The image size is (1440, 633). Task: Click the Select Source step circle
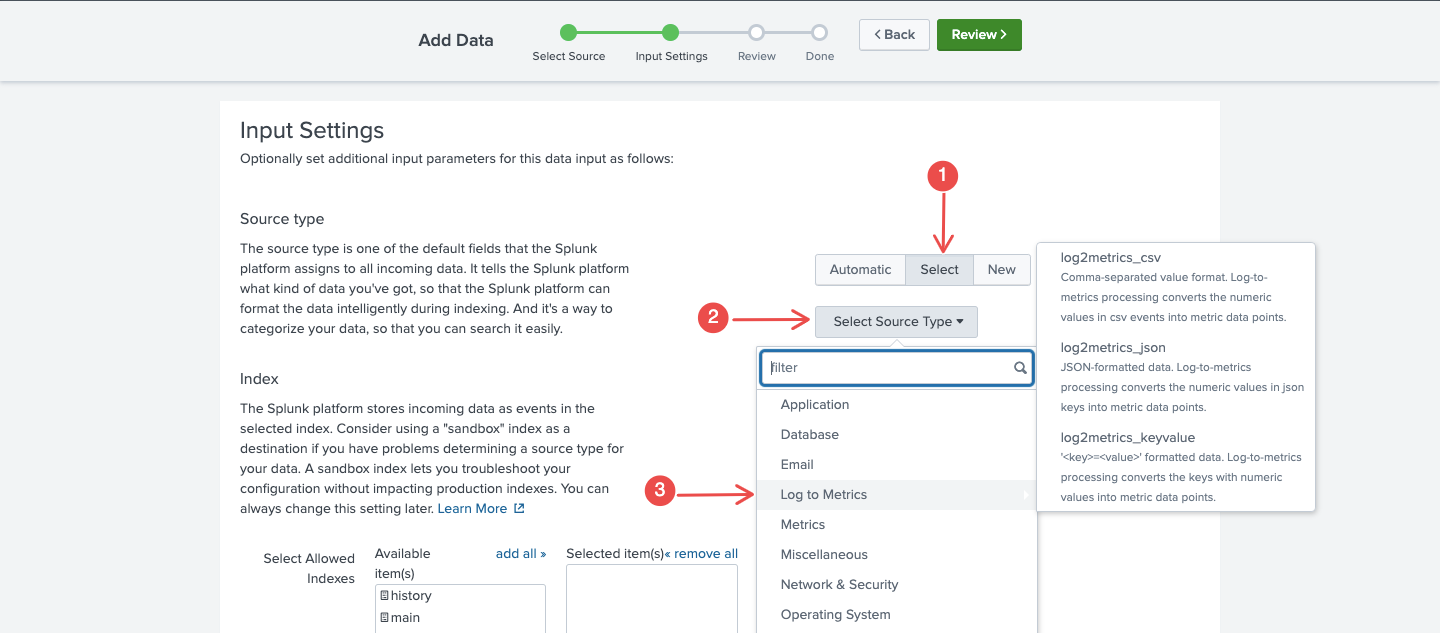click(x=568, y=33)
